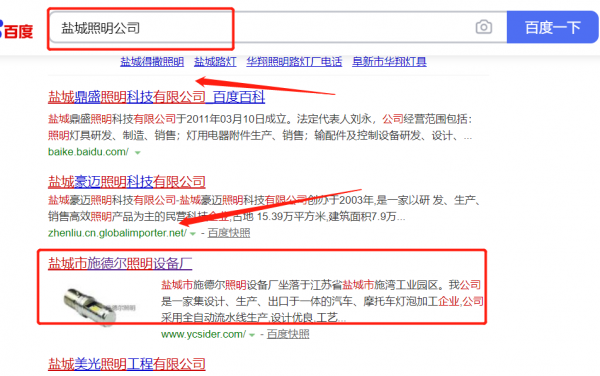Click the 百度一下 search button
The width and height of the screenshot is (600, 376).
coord(553,27)
